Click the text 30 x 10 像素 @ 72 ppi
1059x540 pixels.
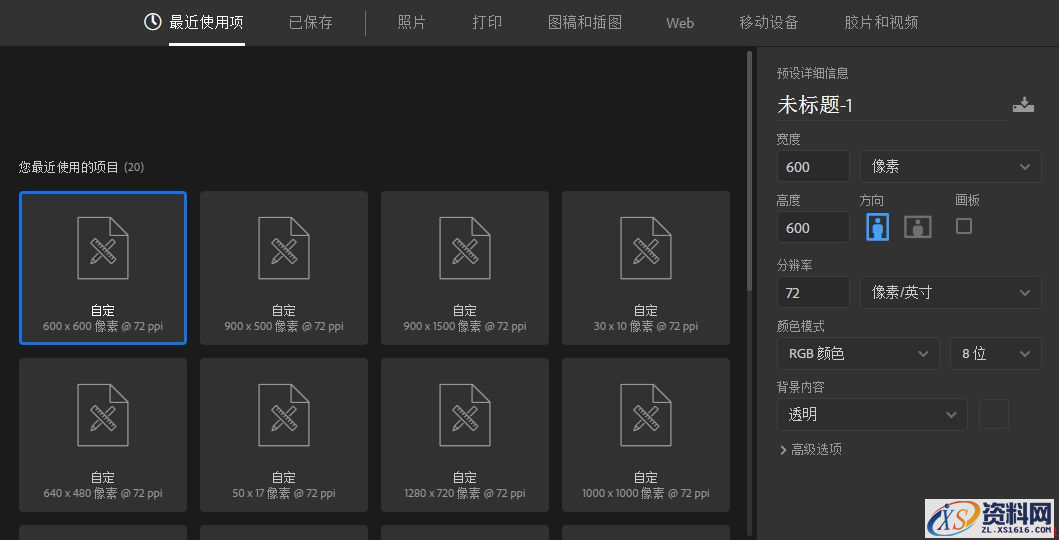tap(646, 327)
